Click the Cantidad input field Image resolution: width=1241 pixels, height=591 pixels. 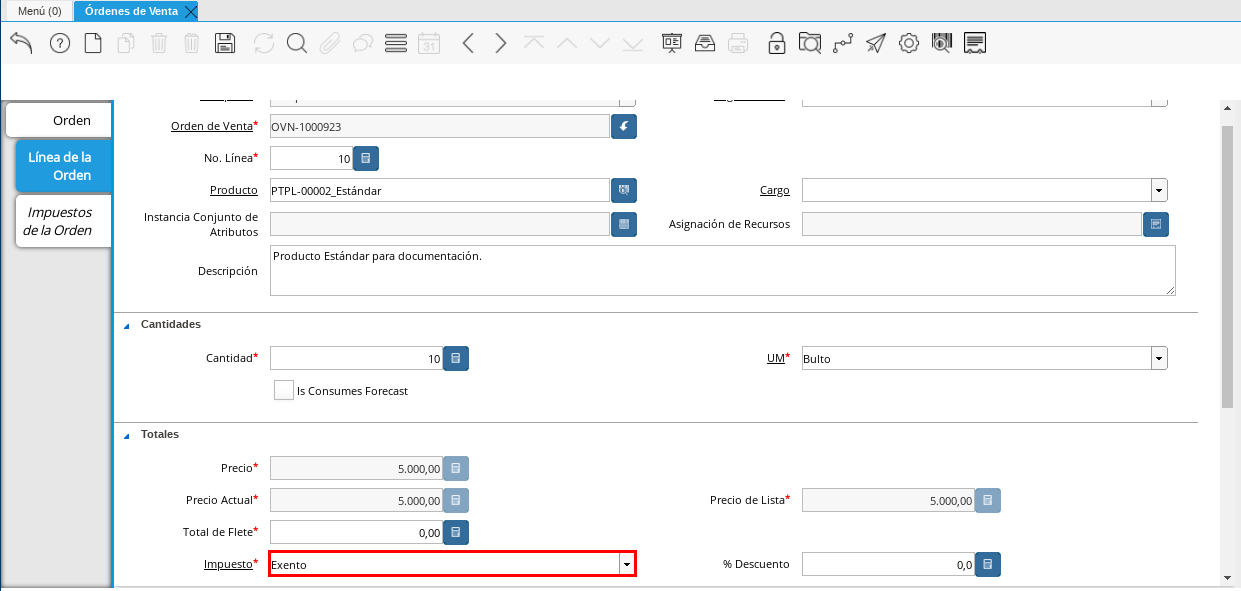pos(356,358)
